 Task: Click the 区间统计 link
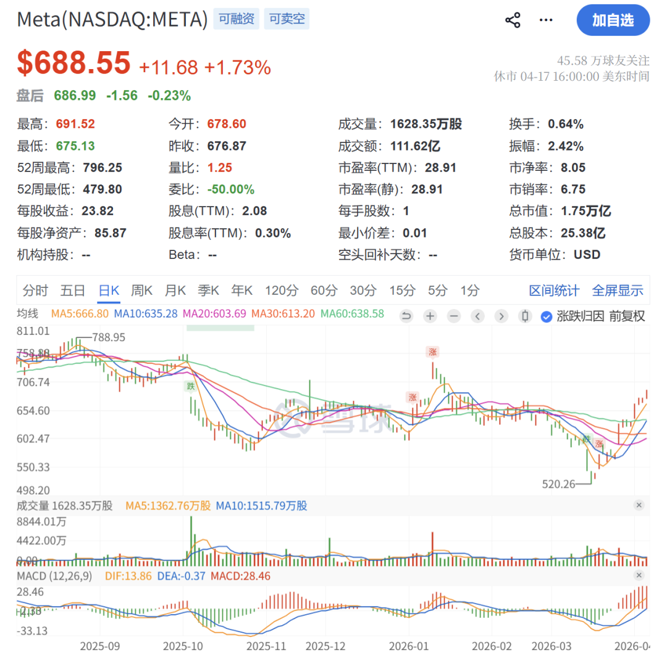[x=554, y=290]
